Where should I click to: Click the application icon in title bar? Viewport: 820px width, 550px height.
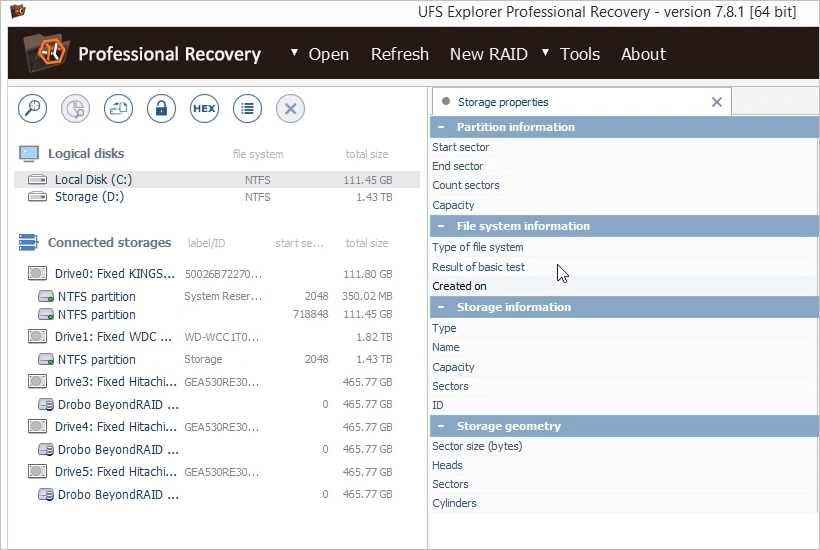click(x=18, y=10)
